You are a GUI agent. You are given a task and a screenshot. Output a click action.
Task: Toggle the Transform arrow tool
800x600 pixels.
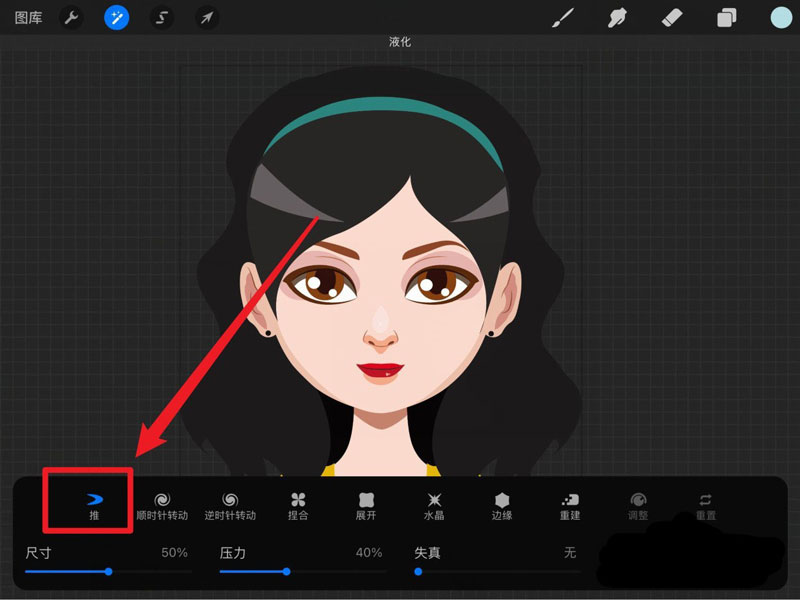[x=205, y=17]
